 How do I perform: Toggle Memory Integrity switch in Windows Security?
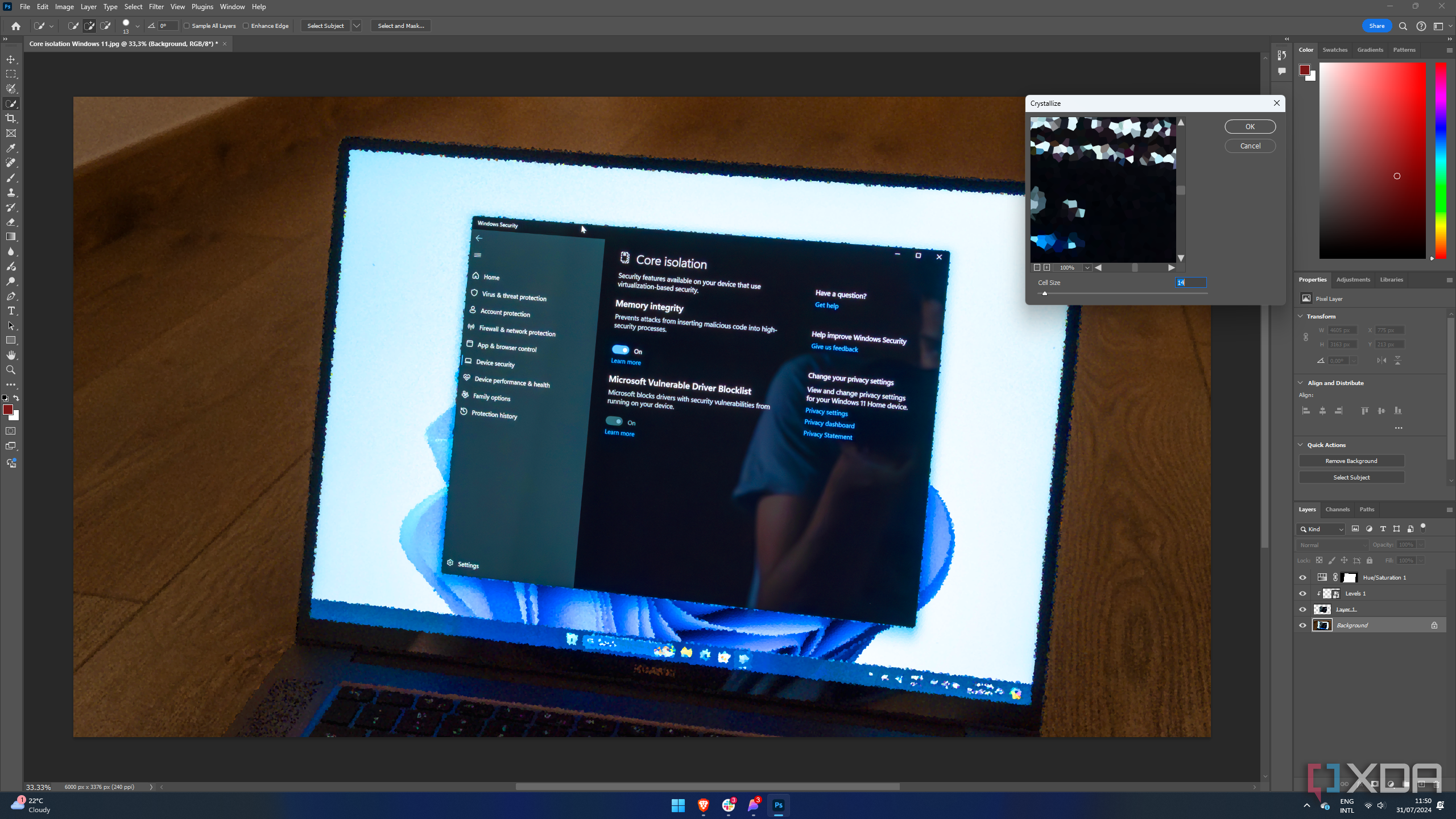pyautogui.click(x=619, y=349)
